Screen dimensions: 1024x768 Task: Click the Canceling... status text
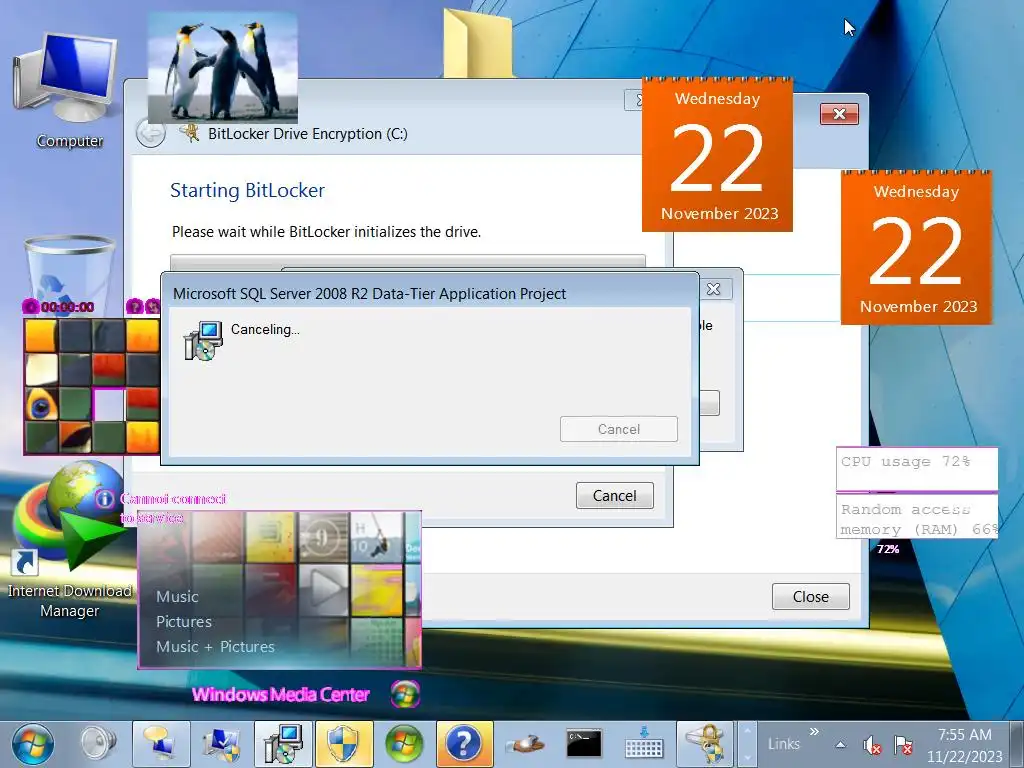click(265, 329)
